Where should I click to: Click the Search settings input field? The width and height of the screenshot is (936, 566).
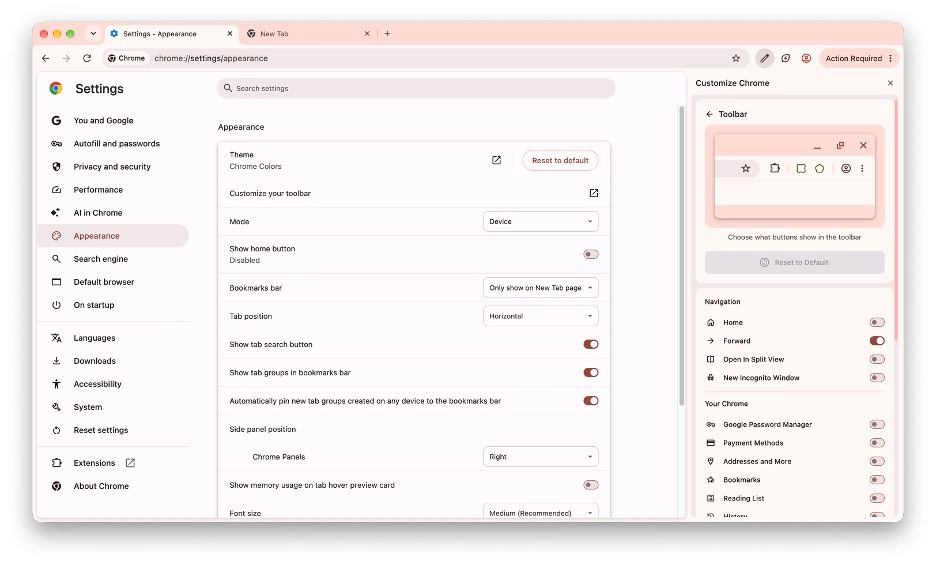tap(416, 88)
